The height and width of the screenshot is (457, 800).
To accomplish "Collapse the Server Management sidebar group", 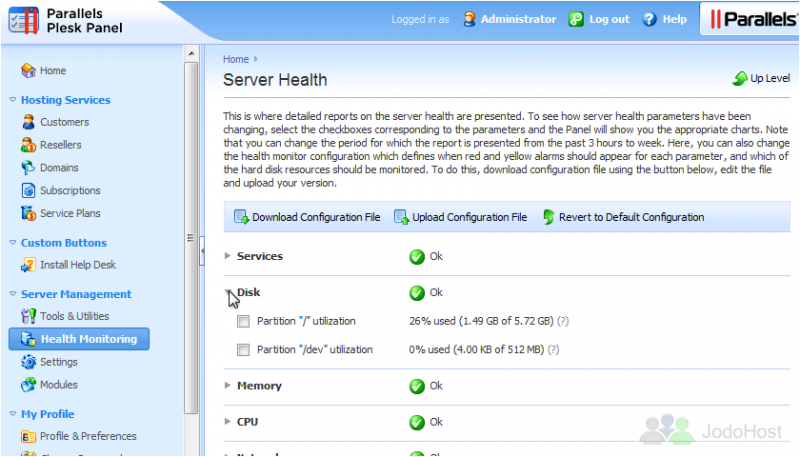I will point(13,294).
